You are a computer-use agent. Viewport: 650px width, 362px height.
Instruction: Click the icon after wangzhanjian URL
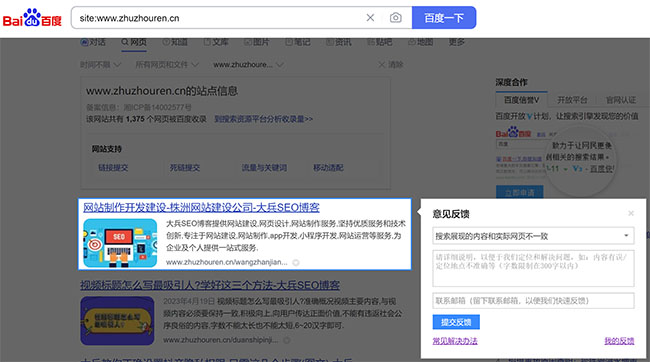pyautogui.click(x=296, y=262)
